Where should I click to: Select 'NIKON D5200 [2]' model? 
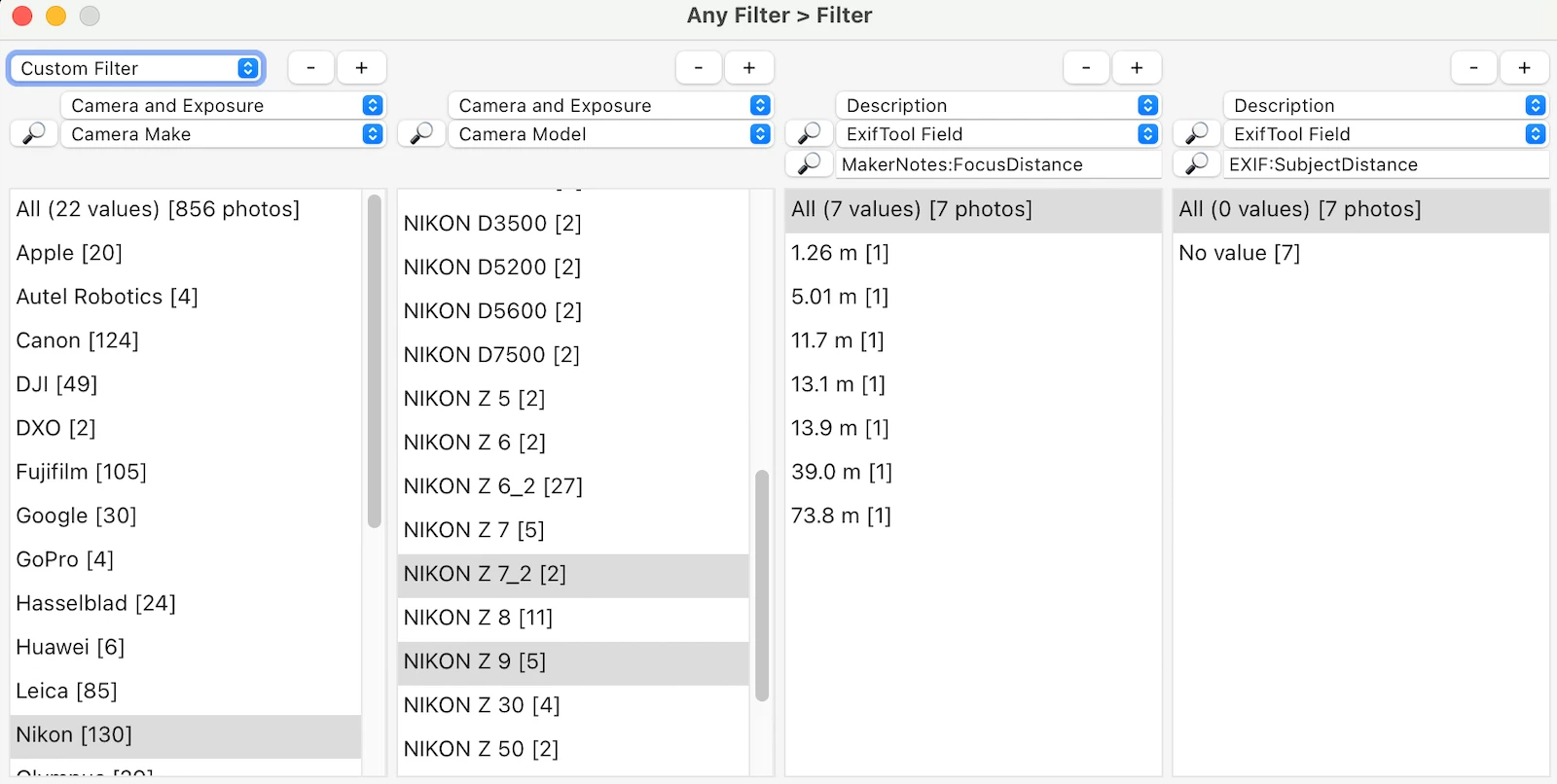pos(573,267)
